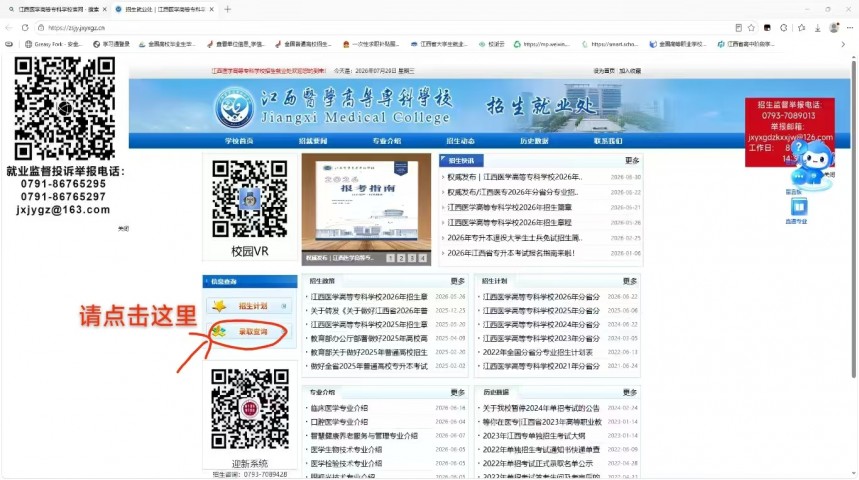Click 更多 in the 专业介绍 panel
This screenshot has width=859, height=480.
tap(457, 392)
